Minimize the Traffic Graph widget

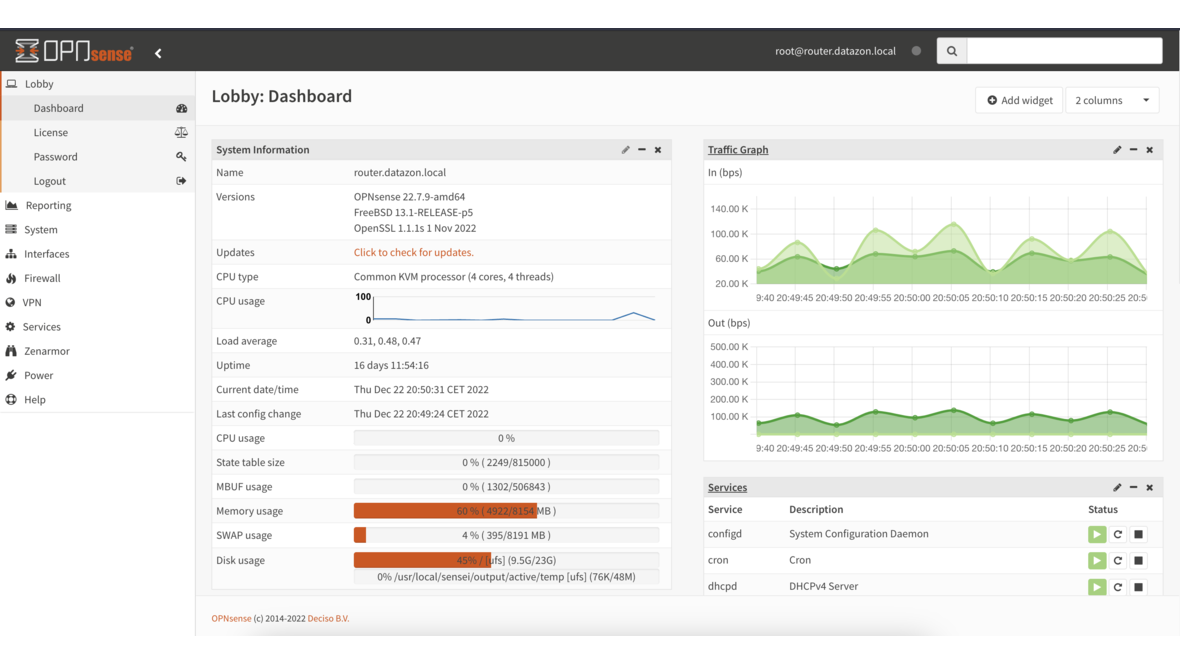point(1133,149)
